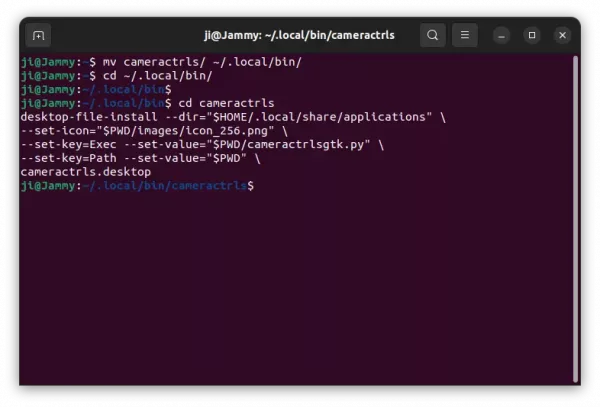Click the terminal's vertical scrollbar
The width and height of the screenshot is (600, 407).
point(575,219)
